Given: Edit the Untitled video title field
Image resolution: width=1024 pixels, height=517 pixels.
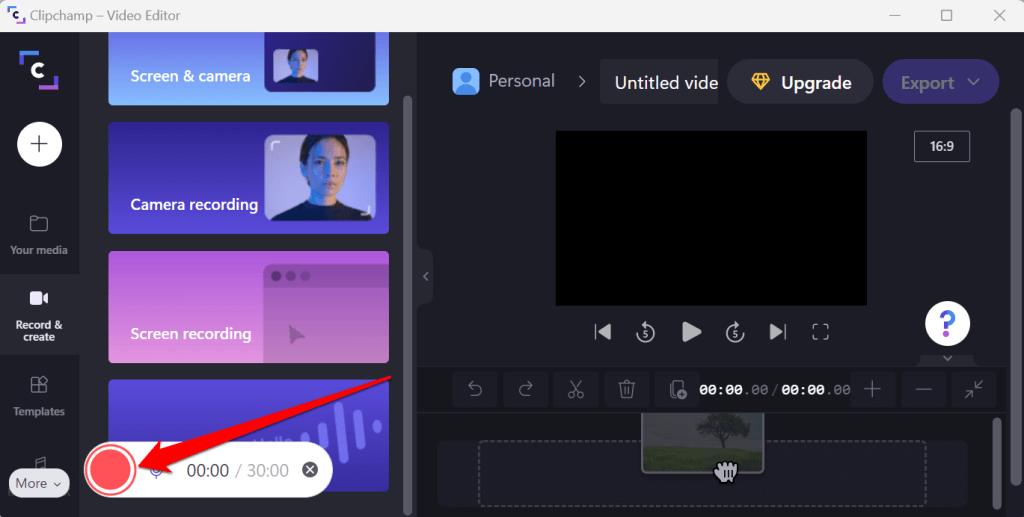Looking at the screenshot, I should (659, 82).
